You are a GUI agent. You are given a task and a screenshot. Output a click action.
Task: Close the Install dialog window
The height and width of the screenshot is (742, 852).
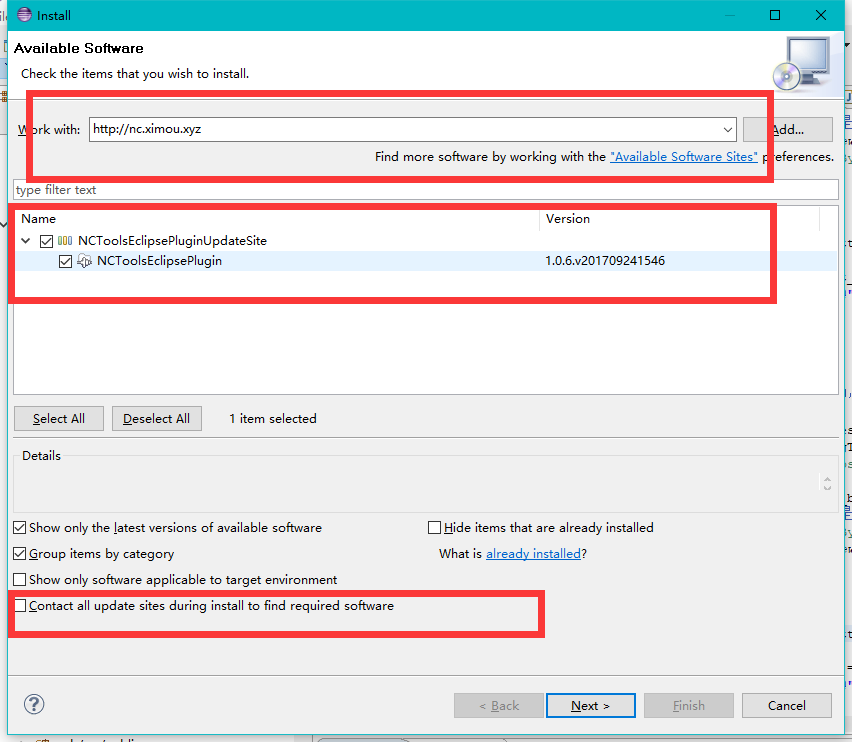click(821, 15)
